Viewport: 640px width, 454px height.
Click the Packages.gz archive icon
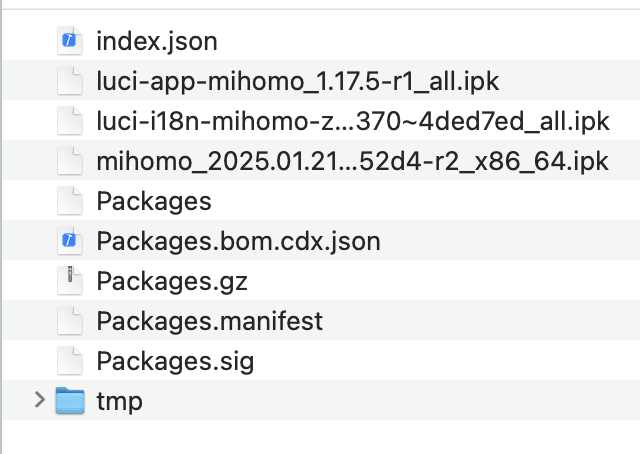[x=68, y=281]
